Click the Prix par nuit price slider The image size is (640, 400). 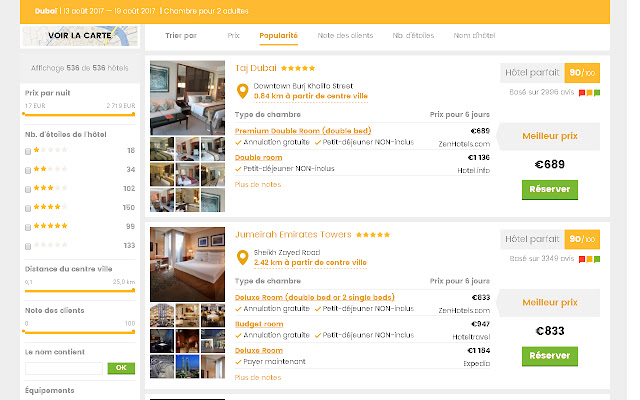[78, 114]
